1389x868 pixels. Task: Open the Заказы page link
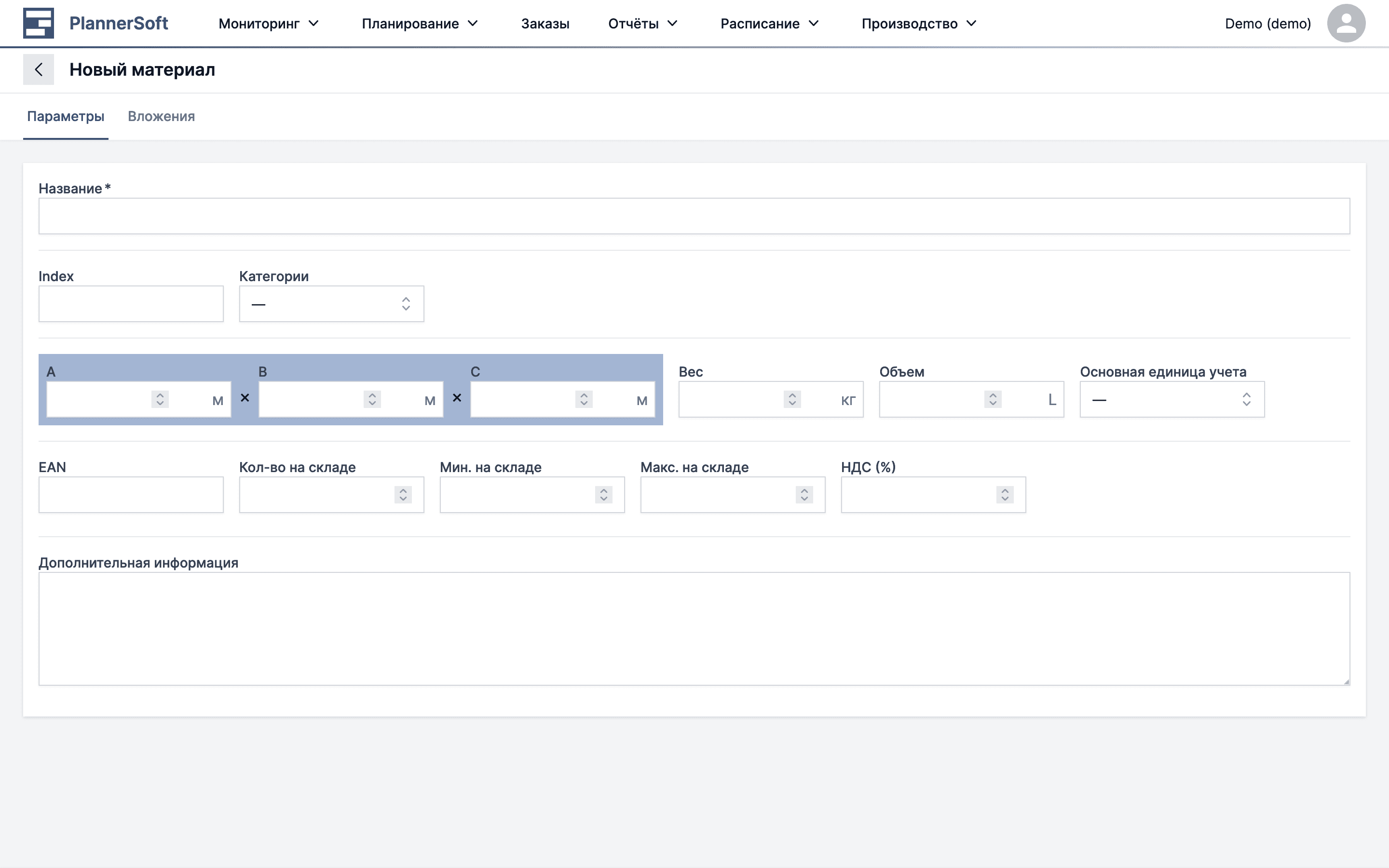pyautogui.click(x=545, y=24)
